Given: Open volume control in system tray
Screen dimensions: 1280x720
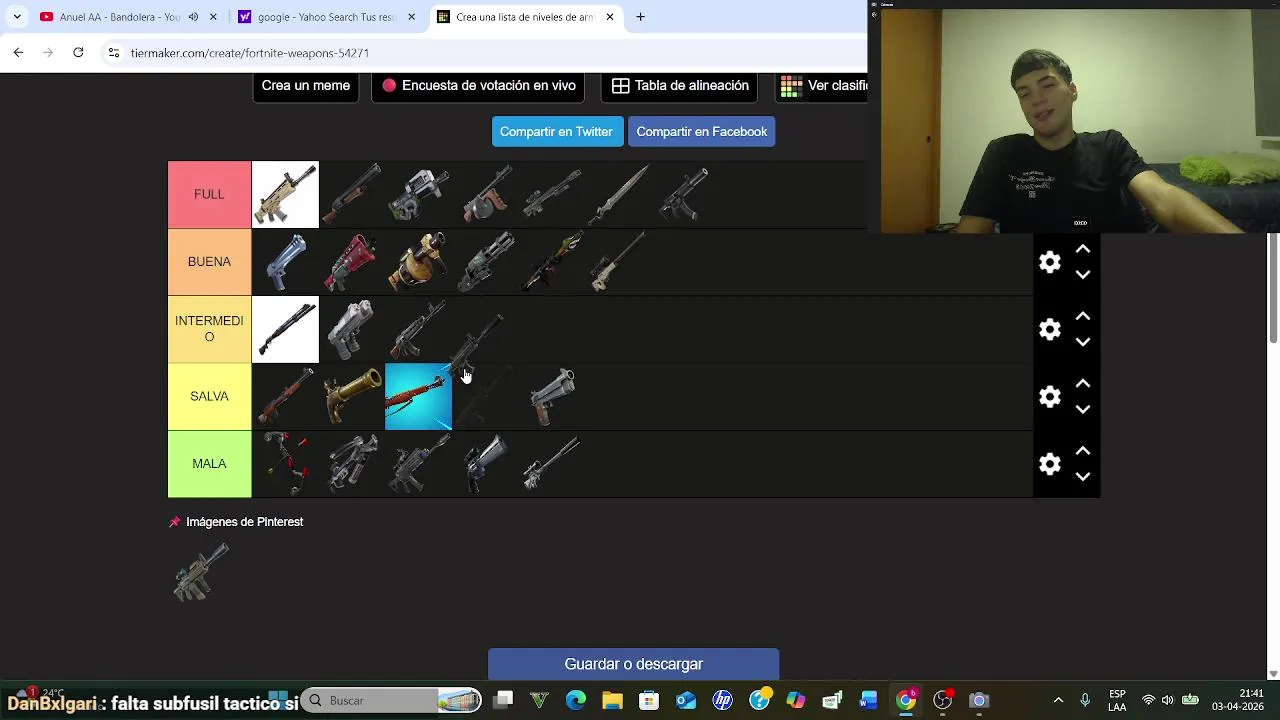Looking at the screenshot, I should point(1167,701).
